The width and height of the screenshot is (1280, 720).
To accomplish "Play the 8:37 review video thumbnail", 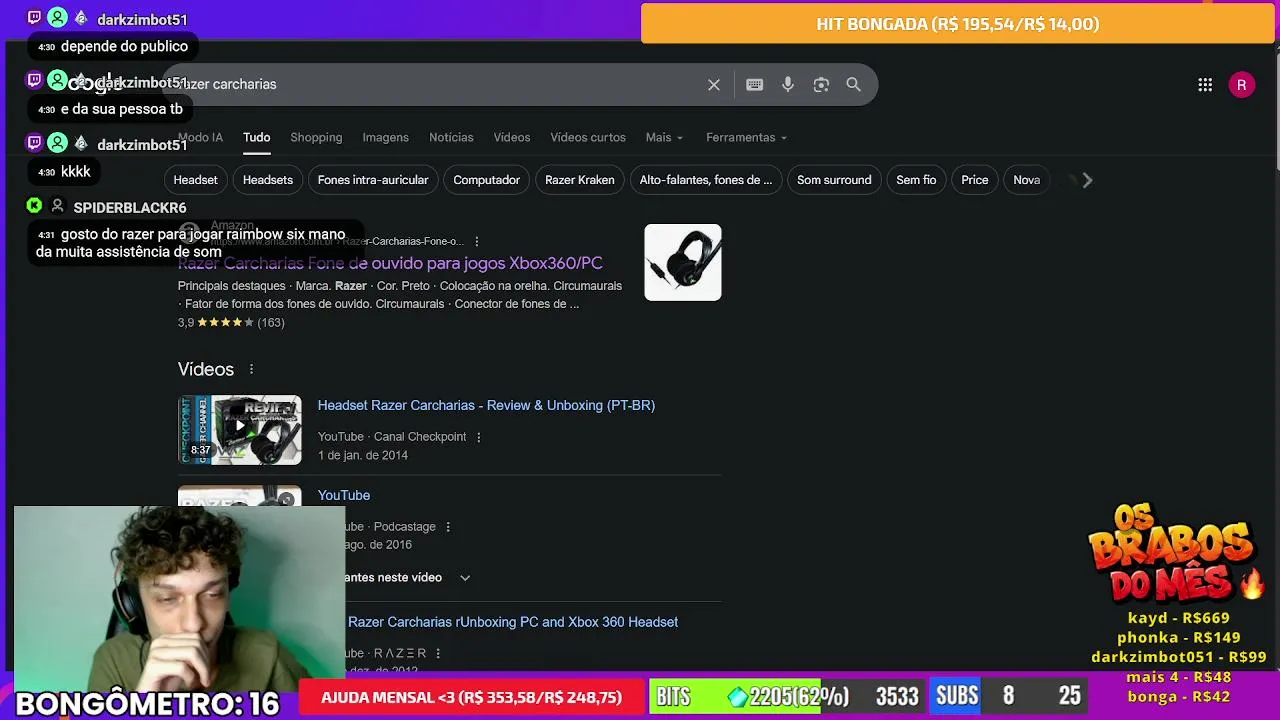I will click(240, 430).
